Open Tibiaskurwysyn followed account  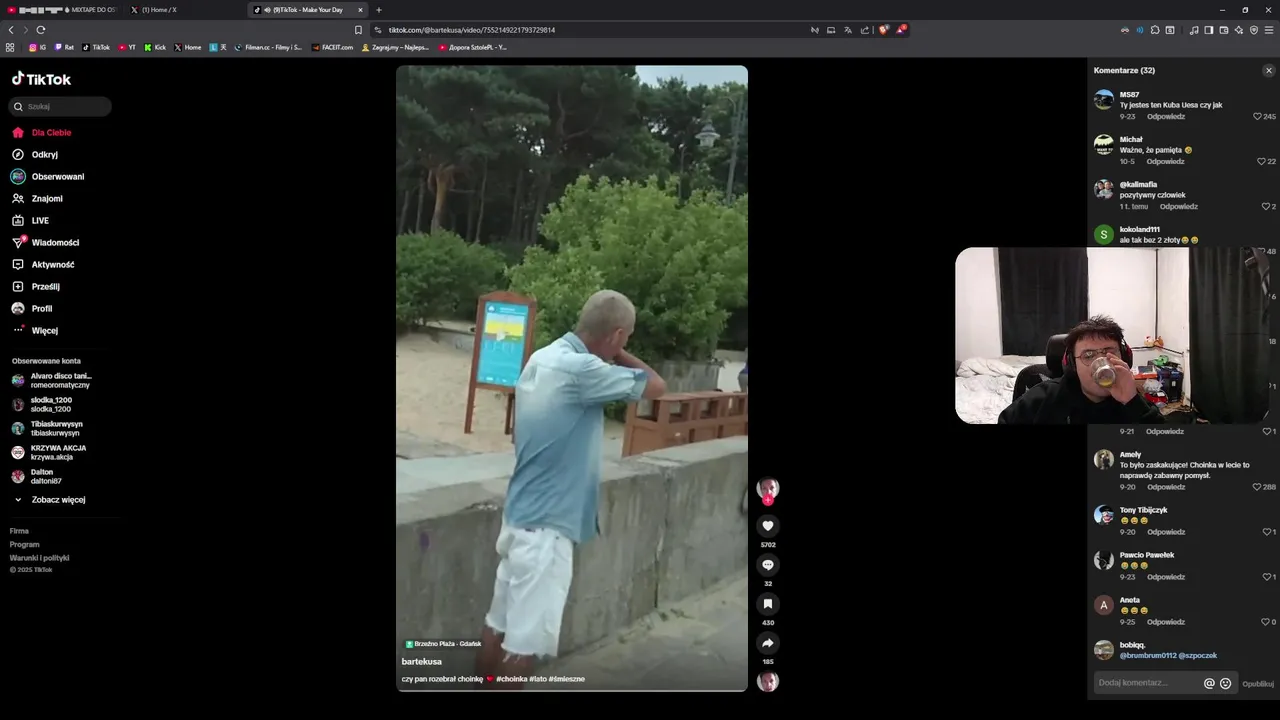[x=47, y=429]
